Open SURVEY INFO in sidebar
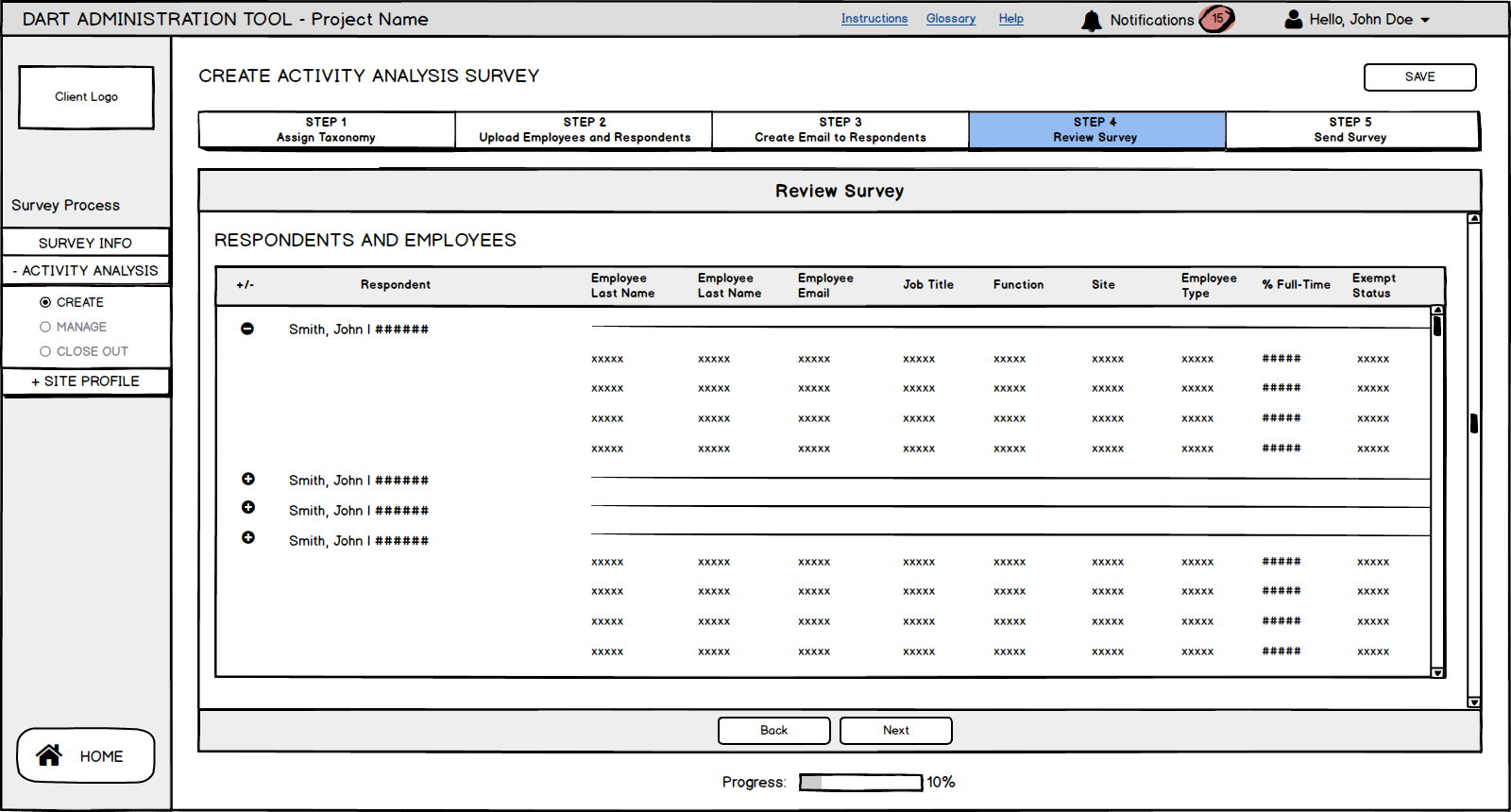 click(x=85, y=243)
